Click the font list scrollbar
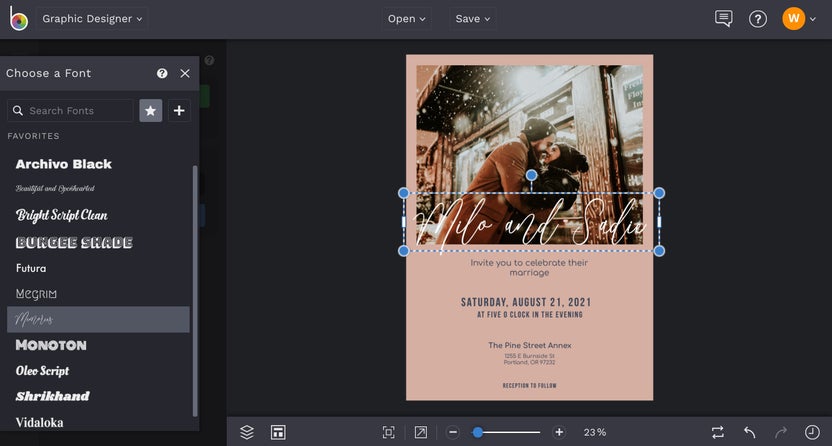 click(195, 291)
